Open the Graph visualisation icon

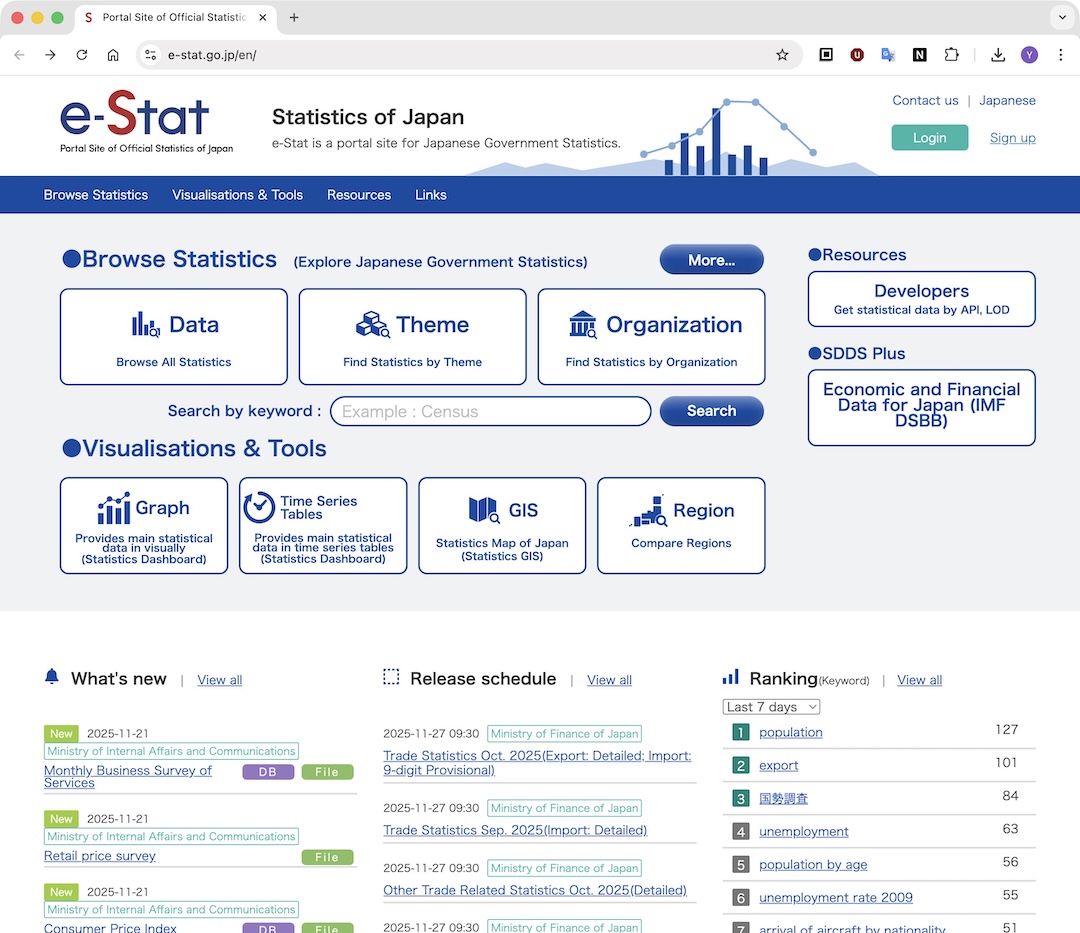click(114, 508)
